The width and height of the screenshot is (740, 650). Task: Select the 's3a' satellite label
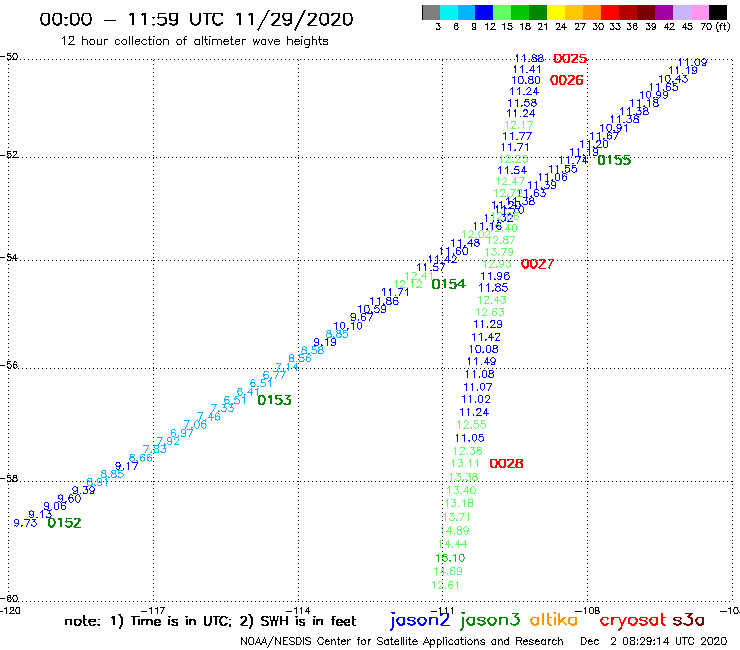pyautogui.click(x=689, y=620)
